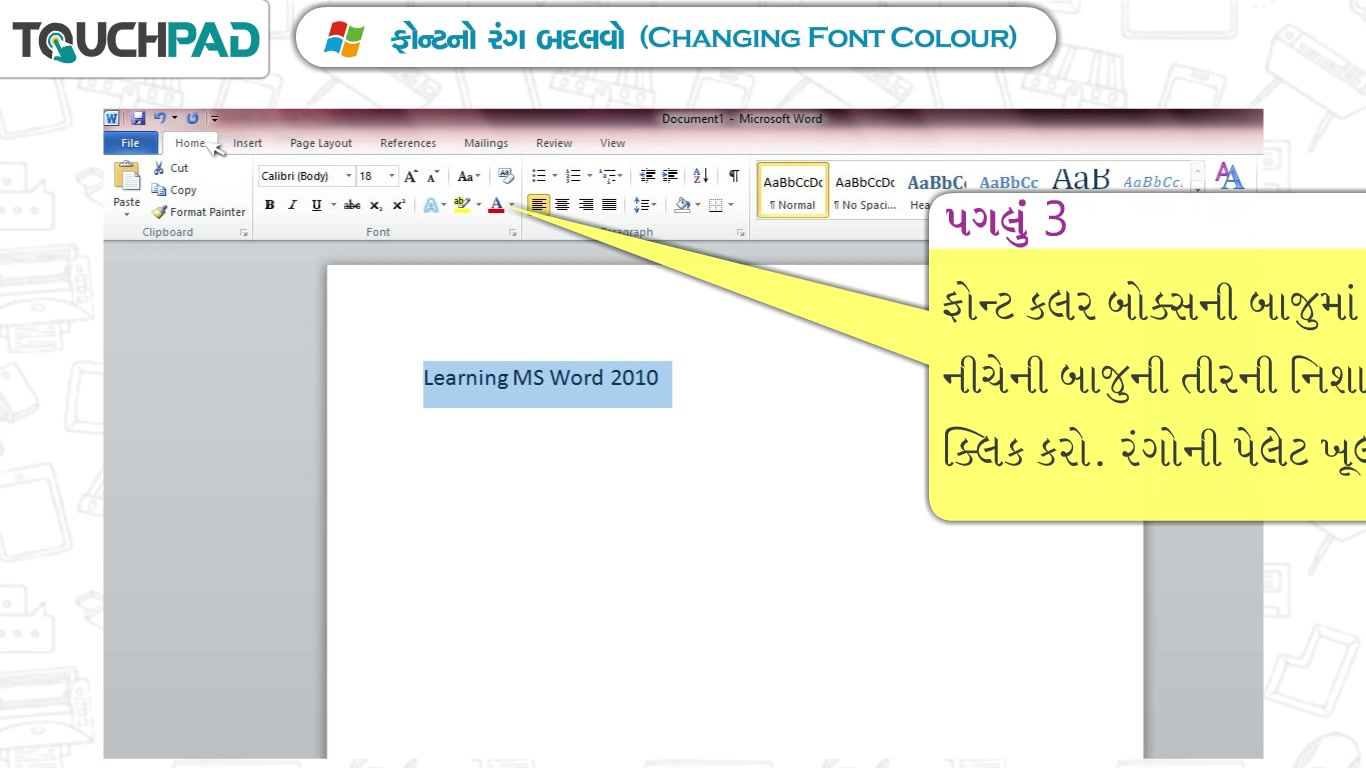This screenshot has width=1366, height=768.
Task: Apply the Heading 2 style thumbnail
Action: tap(1008, 181)
